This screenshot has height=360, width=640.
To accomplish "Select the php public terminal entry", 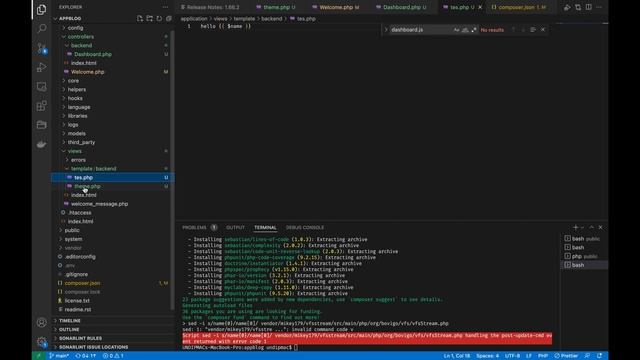I will [x=584, y=256].
